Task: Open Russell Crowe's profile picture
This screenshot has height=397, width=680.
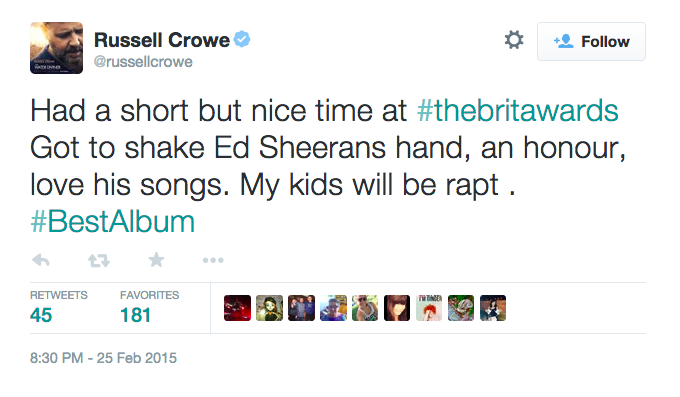Action: pos(56,48)
